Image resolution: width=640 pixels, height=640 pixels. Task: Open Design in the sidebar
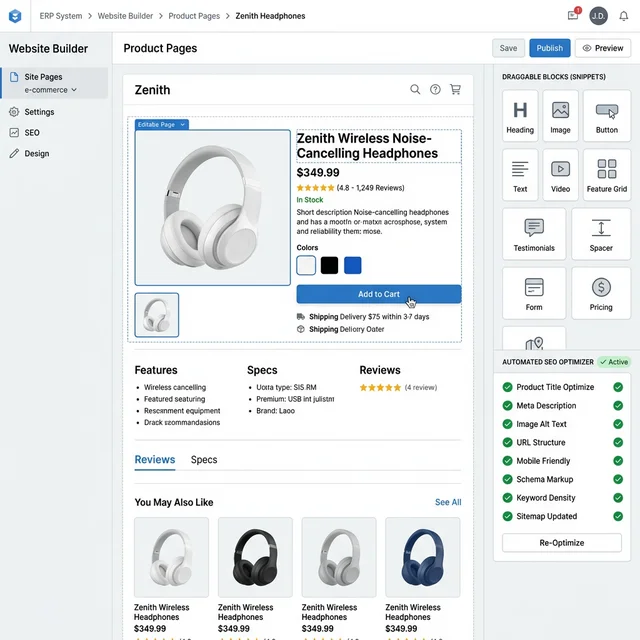point(29,153)
